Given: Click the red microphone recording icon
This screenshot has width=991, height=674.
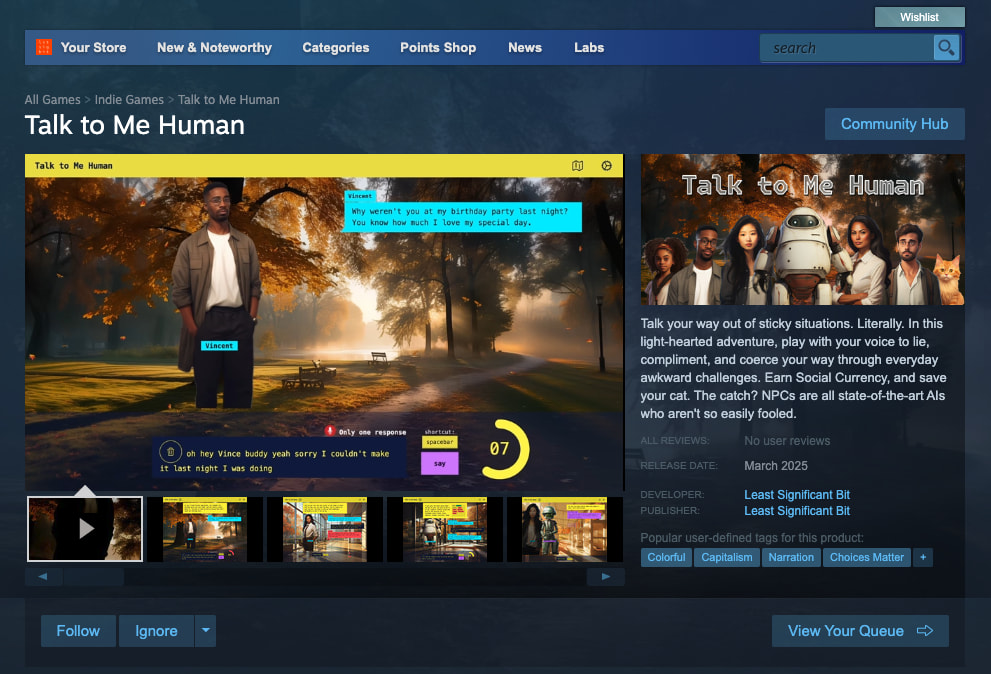Looking at the screenshot, I should [x=329, y=431].
